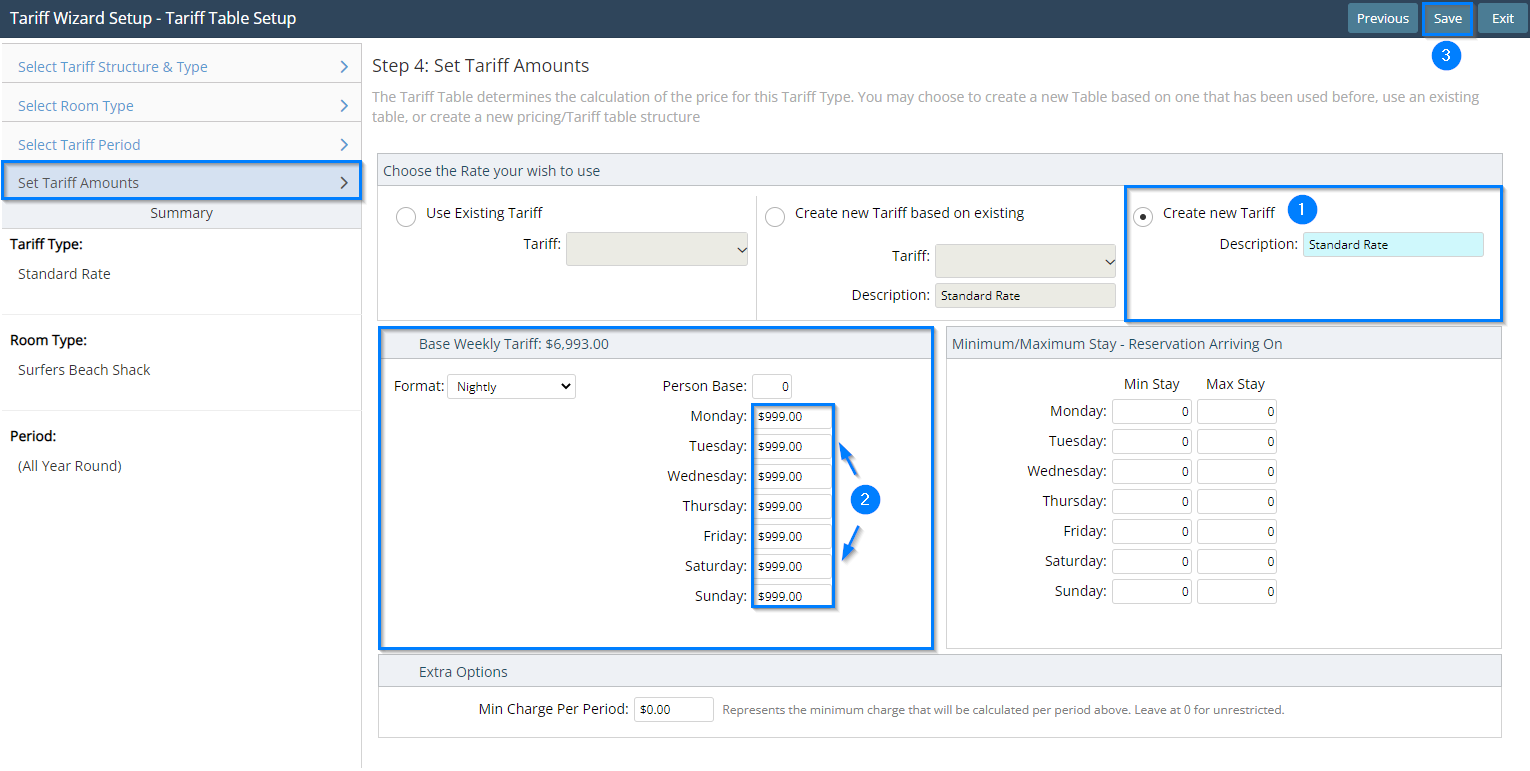Click chevron beside Select Tariff Structure & Type
1530x771 pixels.
[344, 67]
